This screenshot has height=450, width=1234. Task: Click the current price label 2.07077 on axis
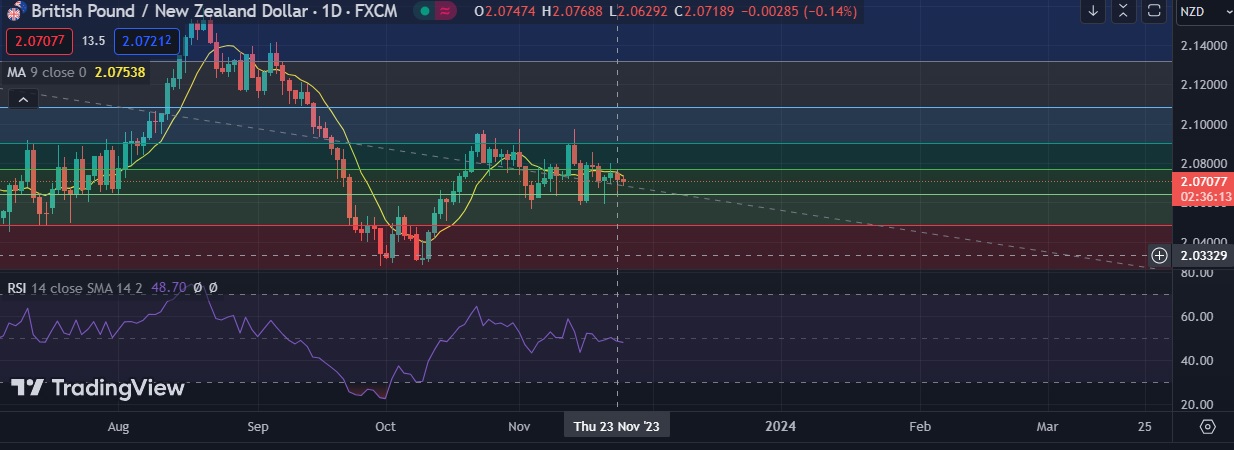[1204, 182]
